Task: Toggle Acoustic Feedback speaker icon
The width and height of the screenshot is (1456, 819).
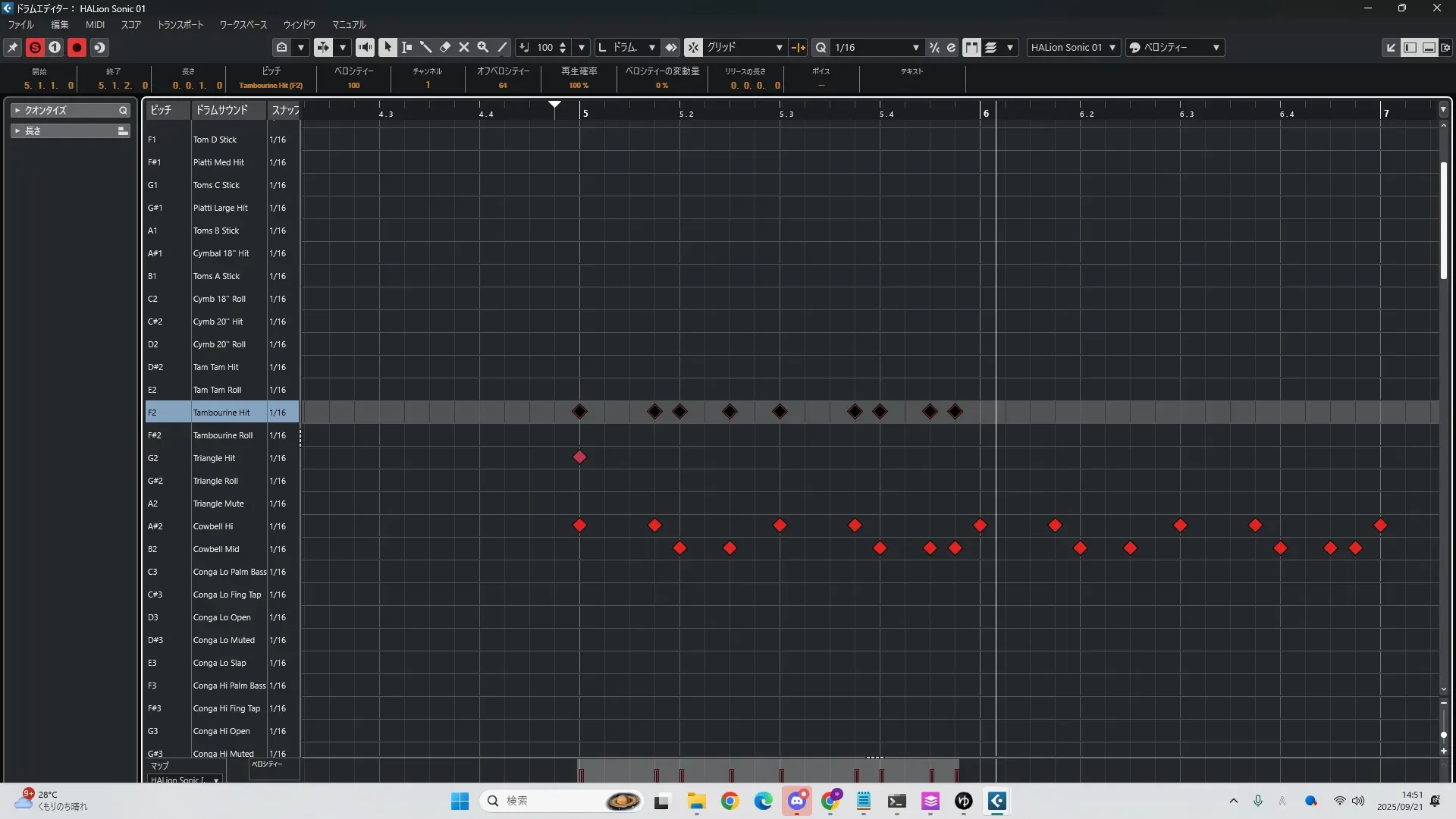Action: [365, 48]
